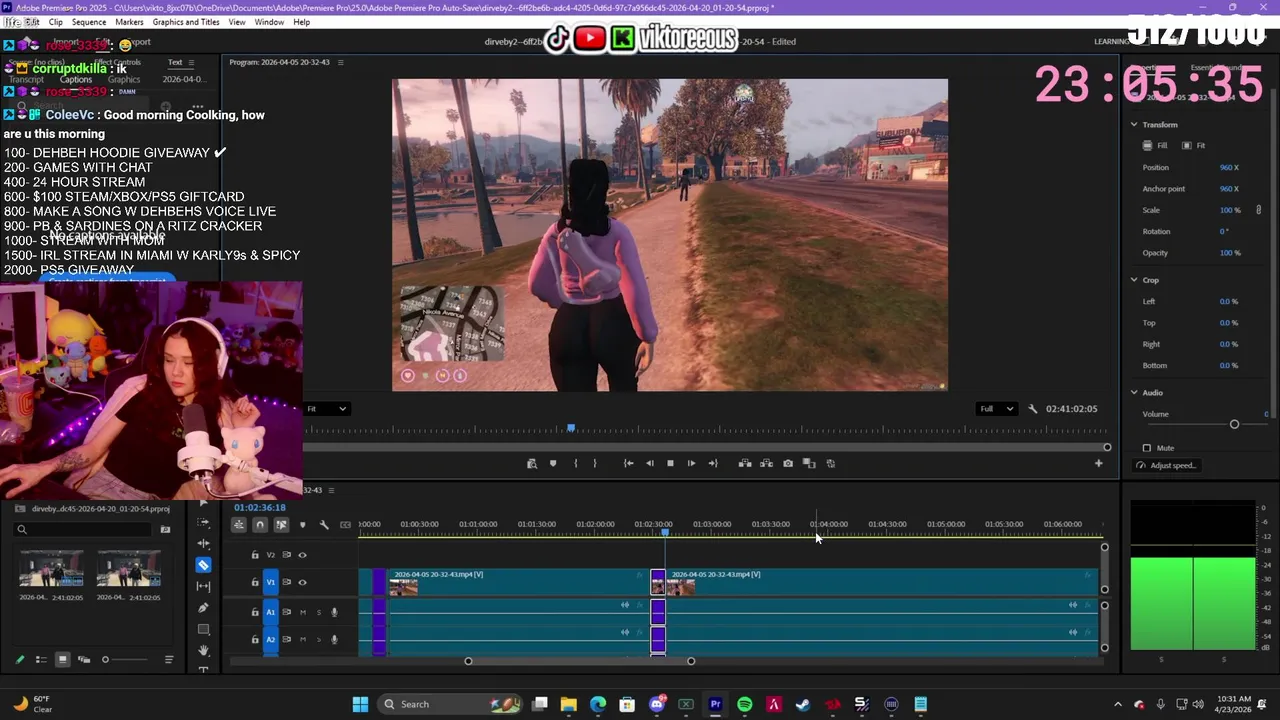Add marker in the Program monitor
The height and width of the screenshot is (720, 1280).
(553, 463)
